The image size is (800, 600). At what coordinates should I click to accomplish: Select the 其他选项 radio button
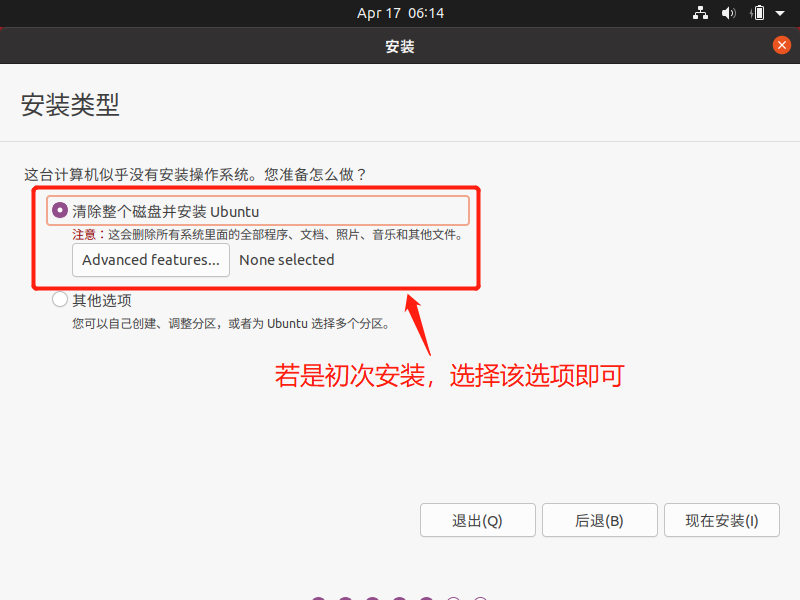point(60,299)
